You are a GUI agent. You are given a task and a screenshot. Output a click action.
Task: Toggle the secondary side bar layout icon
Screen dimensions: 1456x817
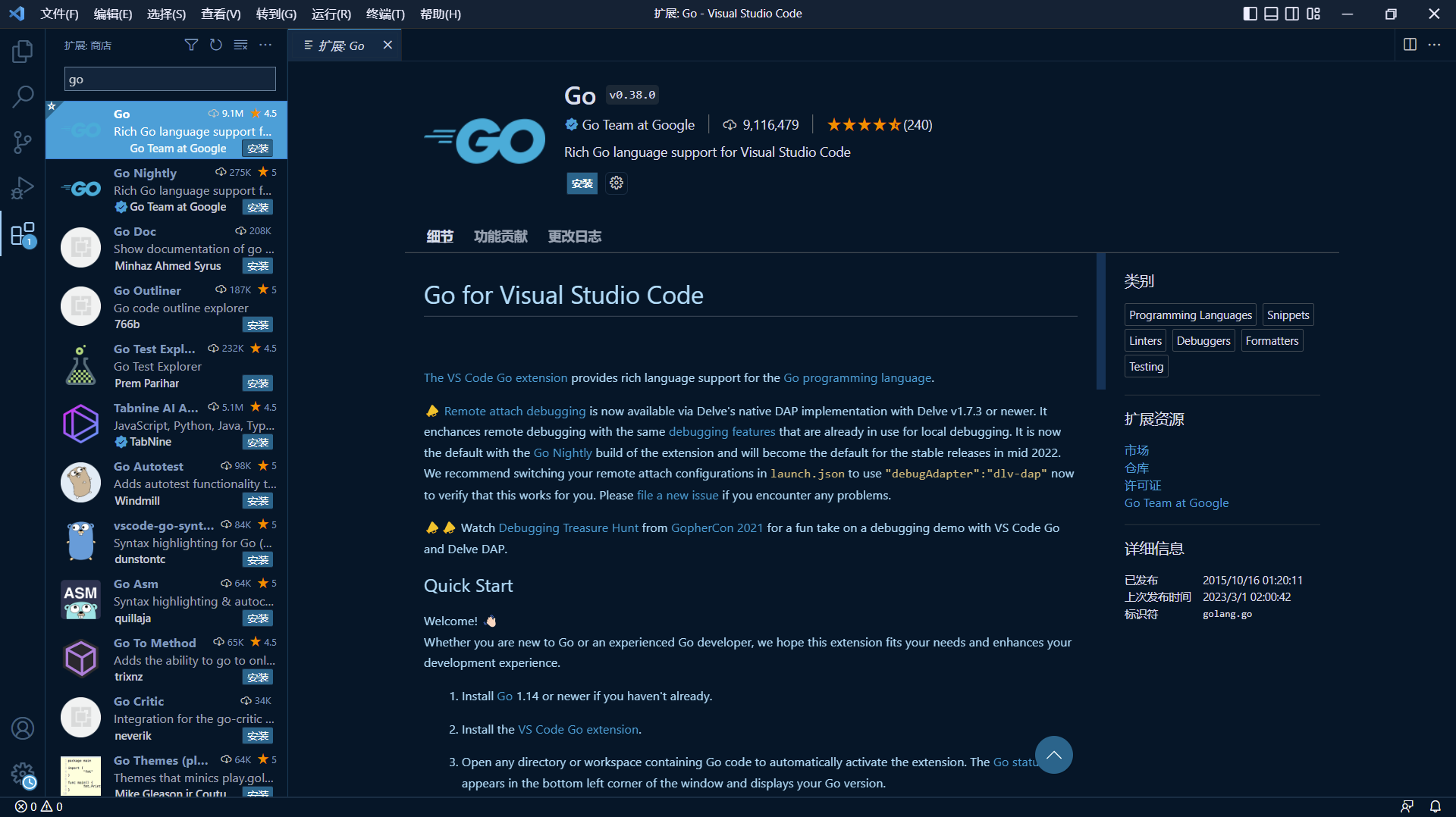[1292, 14]
